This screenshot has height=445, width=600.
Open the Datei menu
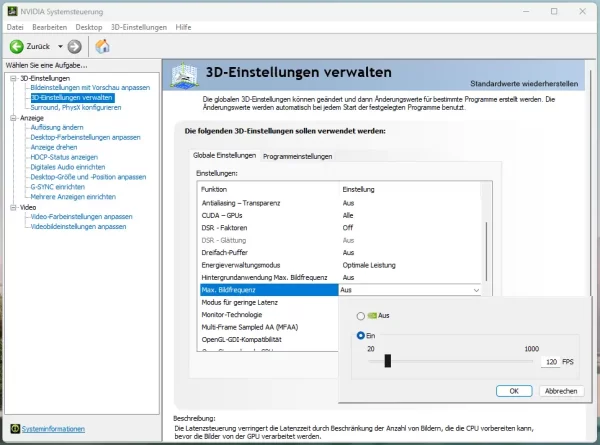click(x=15, y=27)
